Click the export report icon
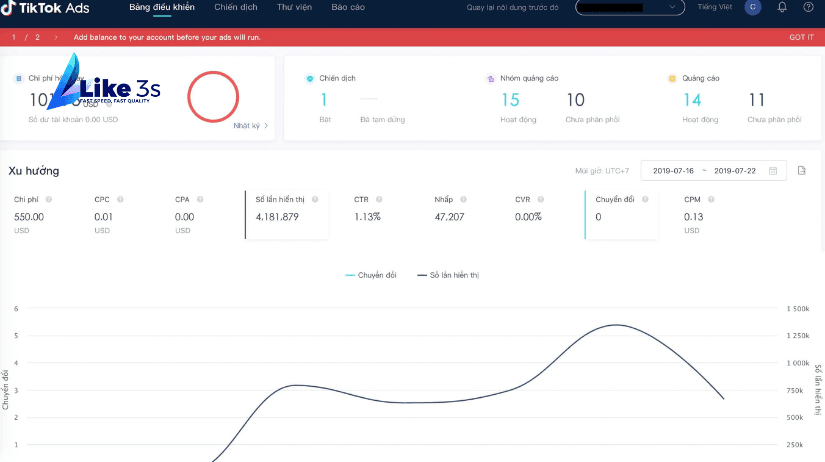 coord(801,170)
